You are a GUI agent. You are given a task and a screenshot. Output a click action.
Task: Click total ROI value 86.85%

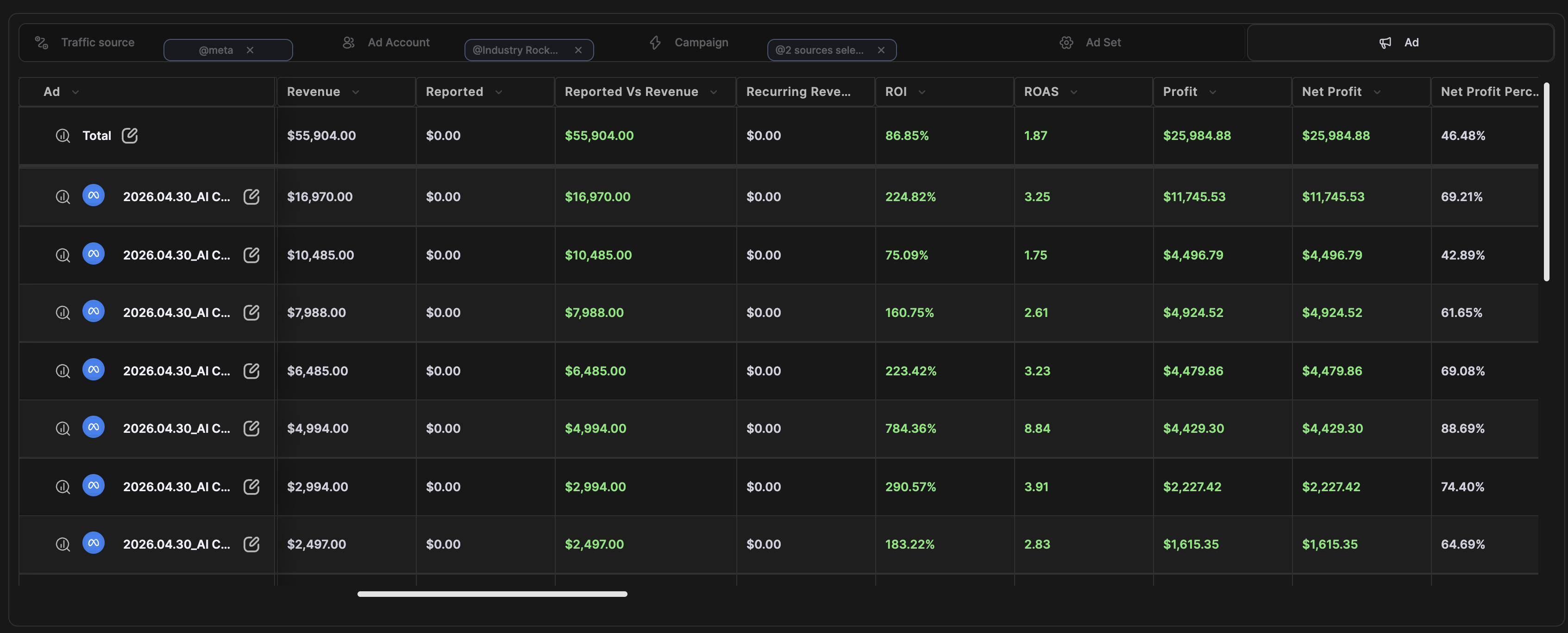(907, 136)
